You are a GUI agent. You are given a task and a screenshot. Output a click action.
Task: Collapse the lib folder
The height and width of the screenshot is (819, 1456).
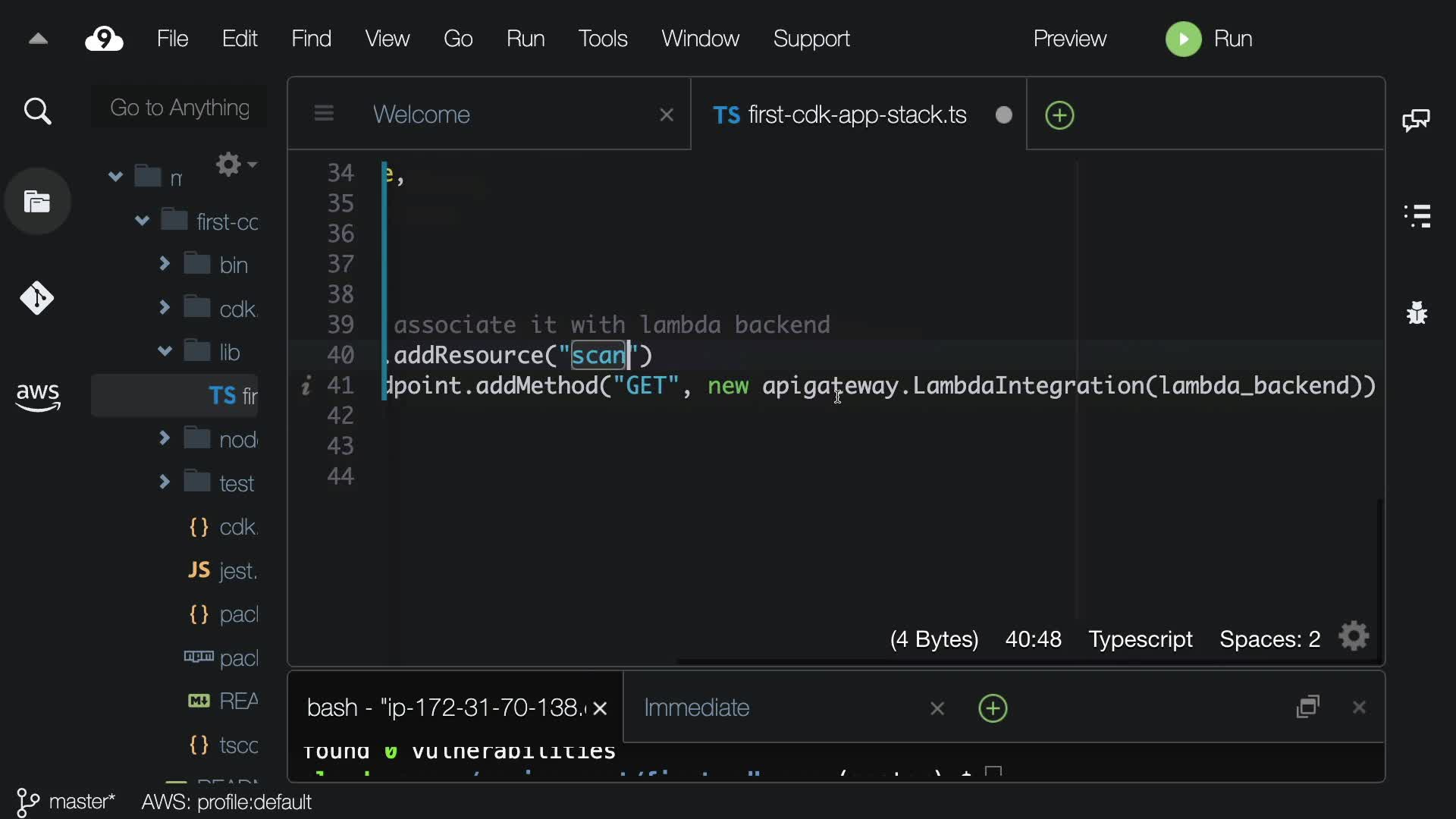point(165,351)
